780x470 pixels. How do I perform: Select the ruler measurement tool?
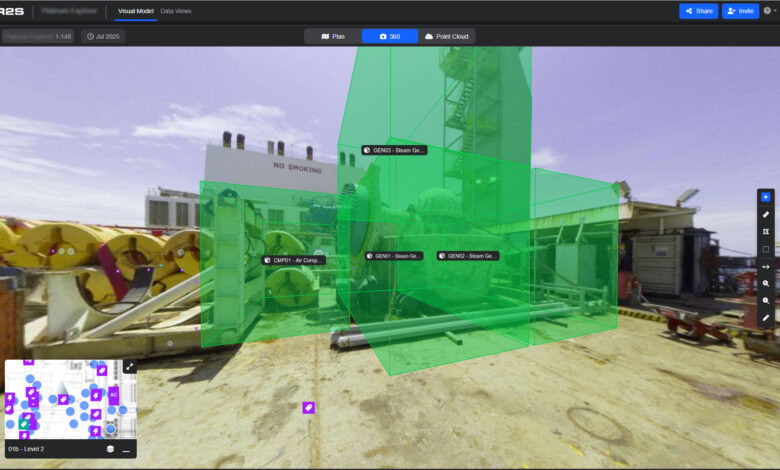coord(766,214)
